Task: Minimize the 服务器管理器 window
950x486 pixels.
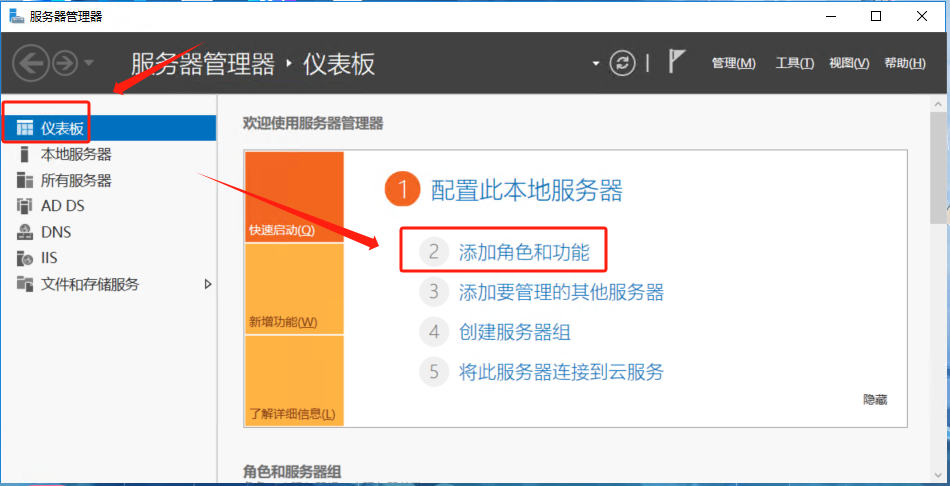Action: (829, 16)
